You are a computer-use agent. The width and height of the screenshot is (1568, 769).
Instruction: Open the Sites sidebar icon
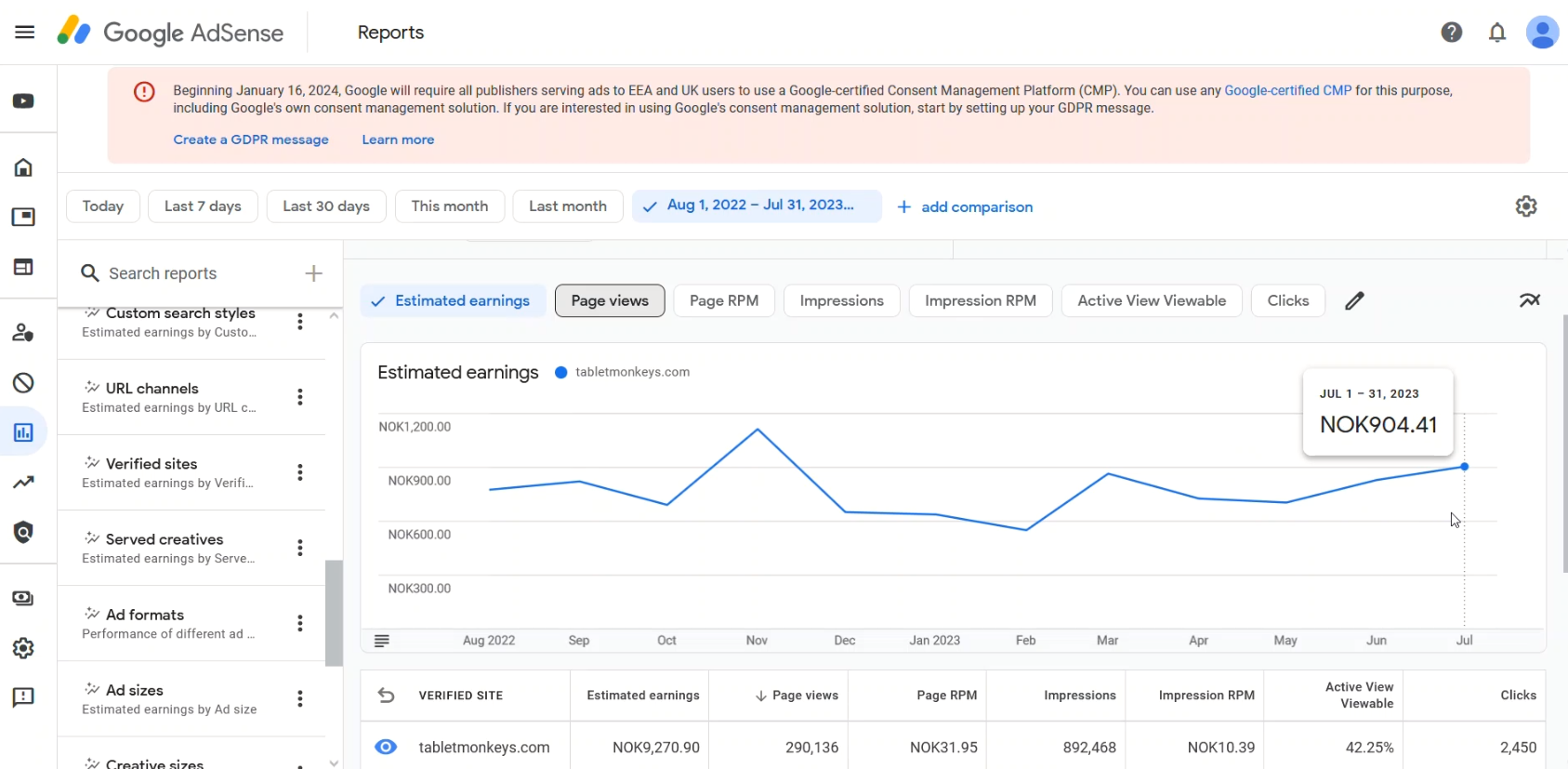pyautogui.click(x=23, y=267)
